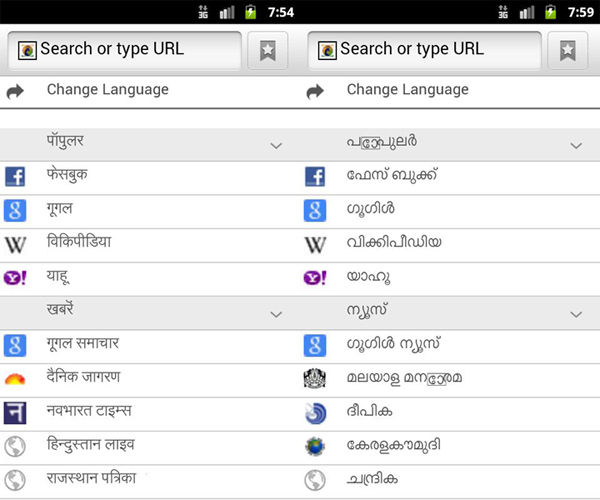
Task: Tap the Deepika swirl icon beside ദീപിക
Action: tap(315, 412)
